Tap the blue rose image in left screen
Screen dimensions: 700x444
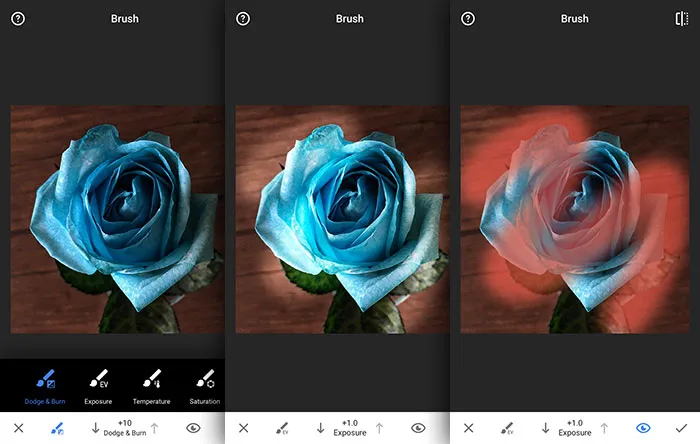click(x=117, y=220)
